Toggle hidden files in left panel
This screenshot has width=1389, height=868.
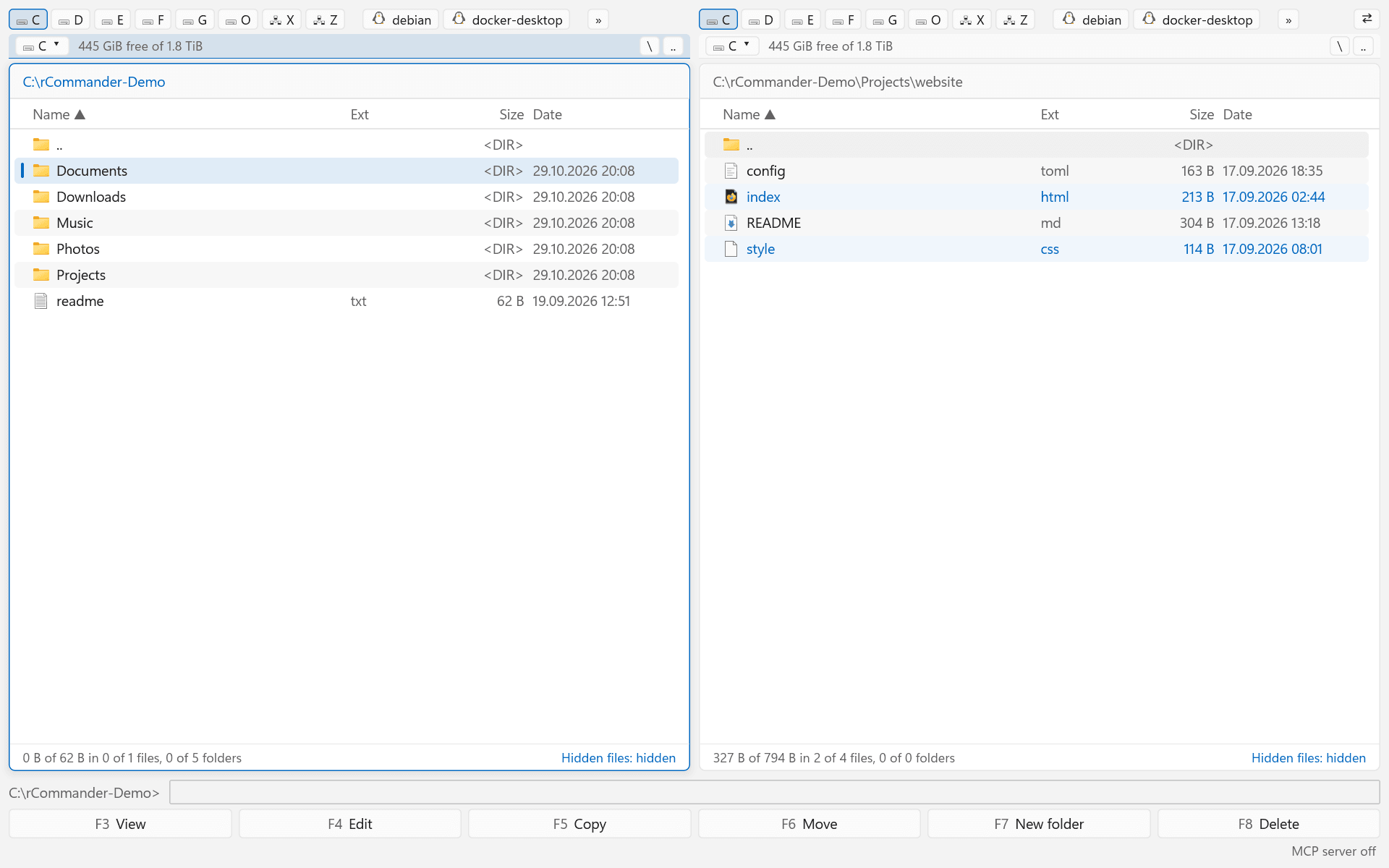pyautogui.click(x=619, y=758)
